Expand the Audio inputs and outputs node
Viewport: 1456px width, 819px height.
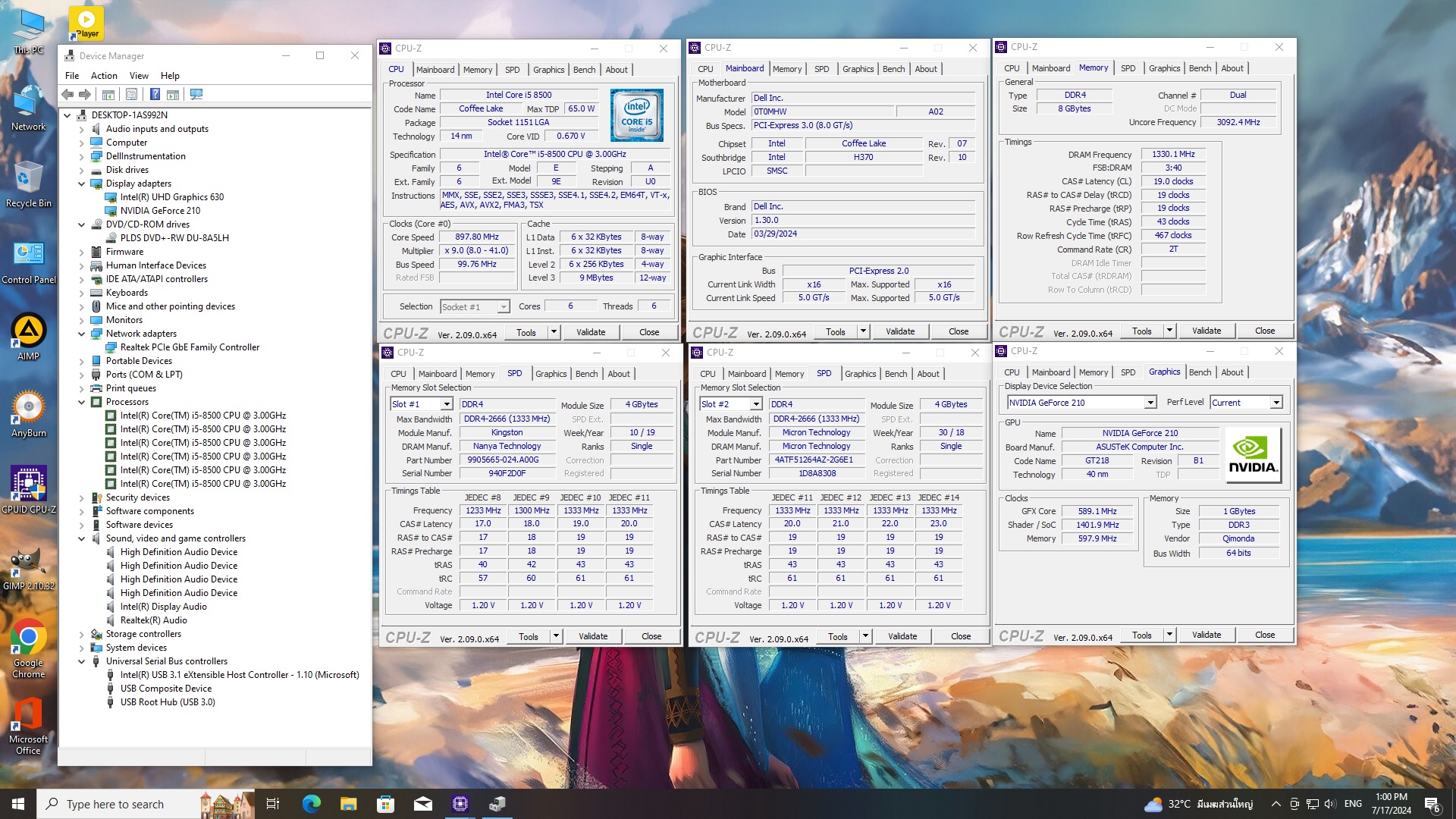[81, 129]
